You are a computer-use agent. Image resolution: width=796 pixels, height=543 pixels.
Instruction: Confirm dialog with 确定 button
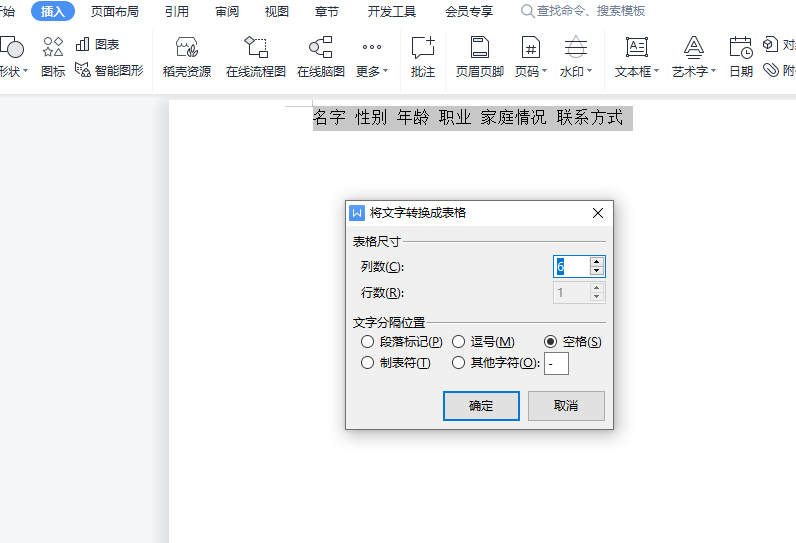[x=481, y=405]
